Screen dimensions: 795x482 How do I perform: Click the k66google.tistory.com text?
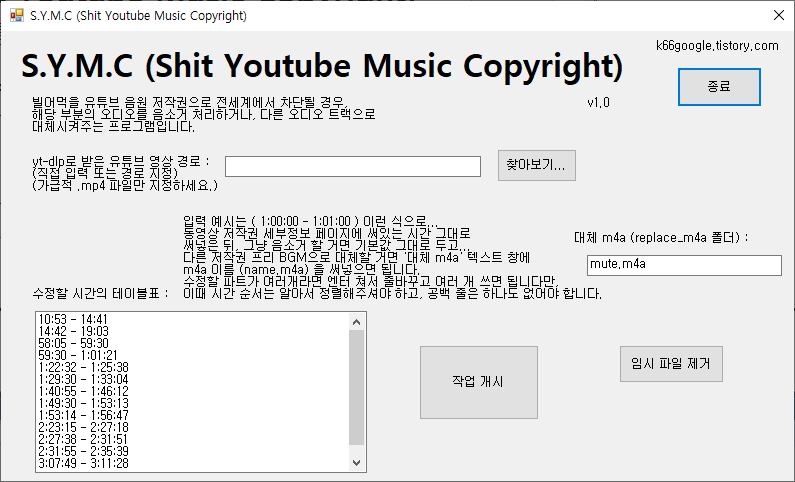[x=717, y=46]
